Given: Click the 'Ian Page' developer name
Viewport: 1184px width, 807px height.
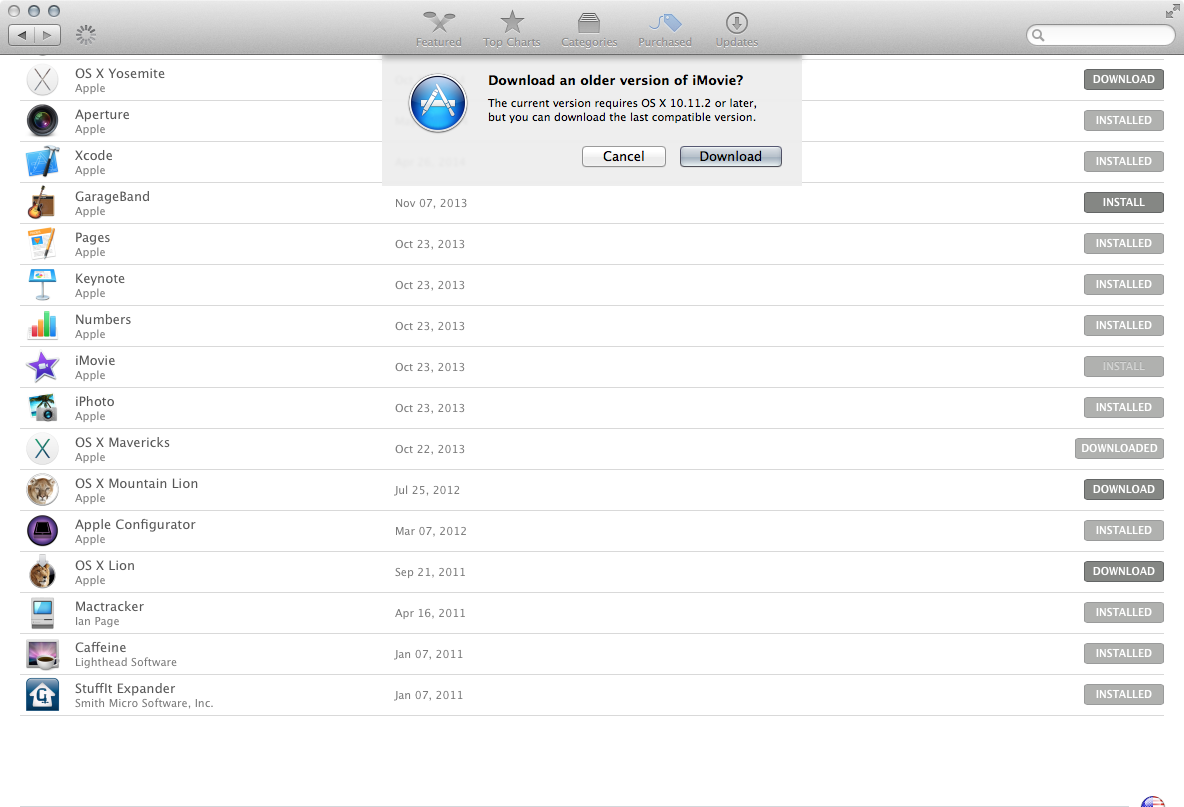Looking at the screenshot, I should coord(97,621).
